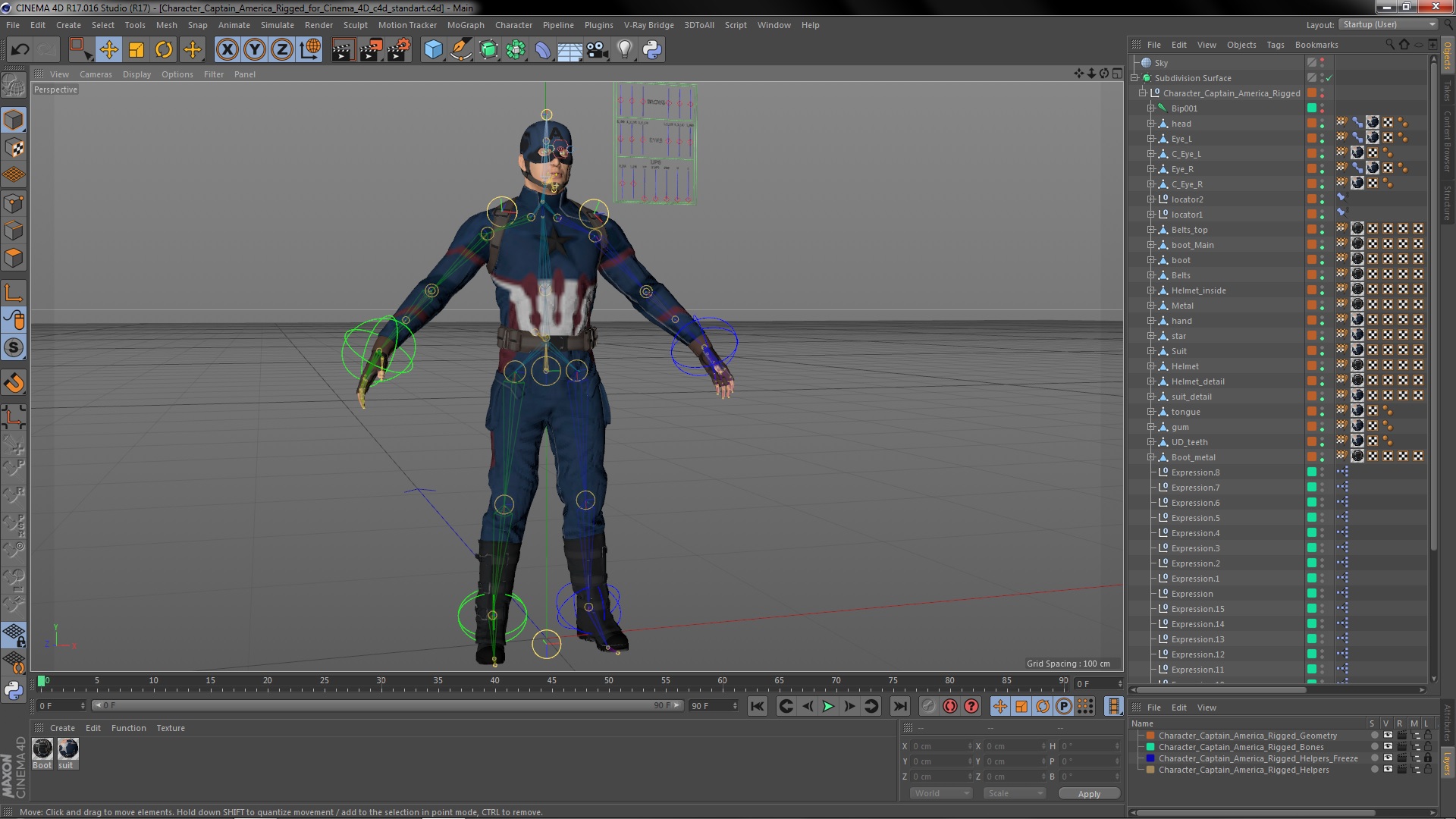Open the World coordinate dropdown
This screenshot has height=819, width=1456.
[940, 793]
